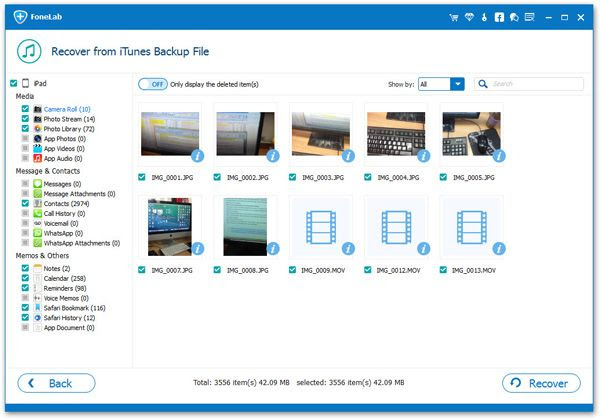Click the thermometer-shaped title bar icon
This screenshot has width=600, height=419.
click(484, 17)
